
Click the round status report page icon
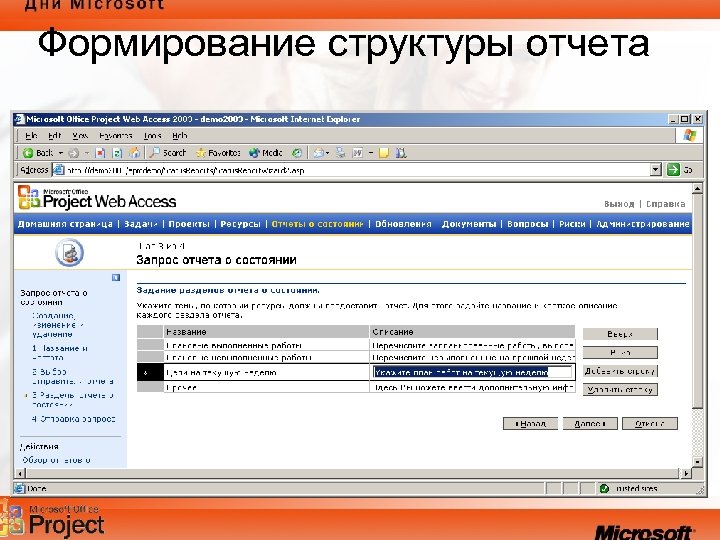69,252
